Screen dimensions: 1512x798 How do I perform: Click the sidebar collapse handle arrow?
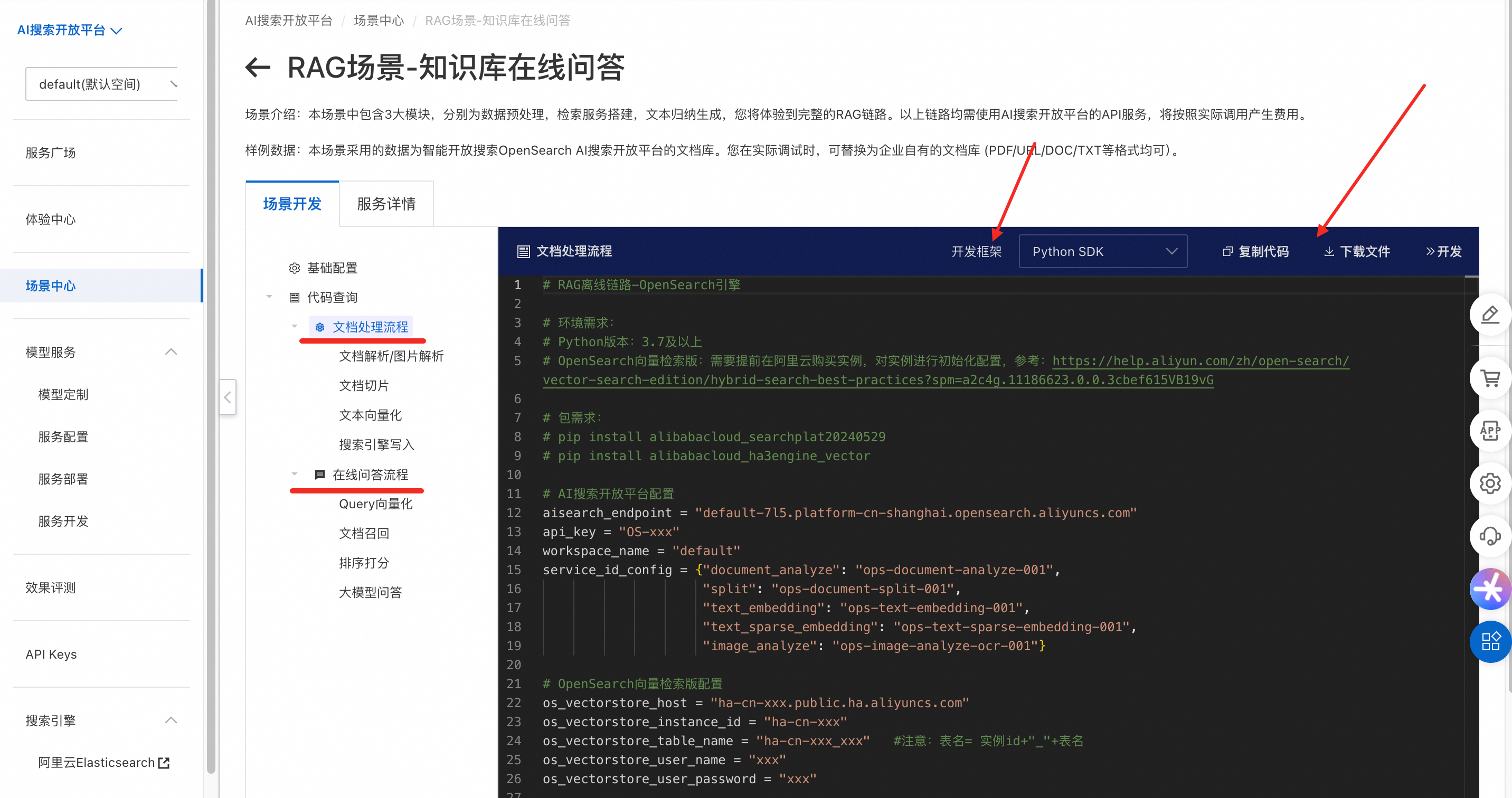[228, 397]
